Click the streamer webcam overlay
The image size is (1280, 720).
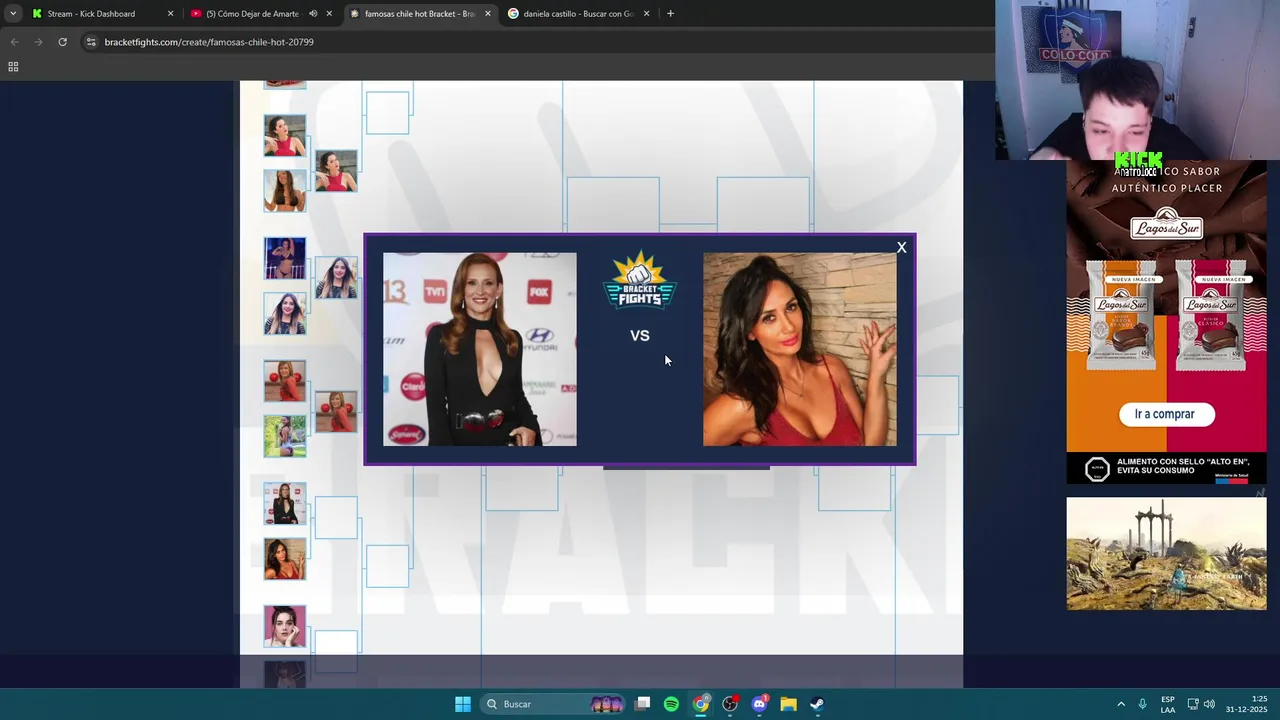click(x=1137, y=80)
